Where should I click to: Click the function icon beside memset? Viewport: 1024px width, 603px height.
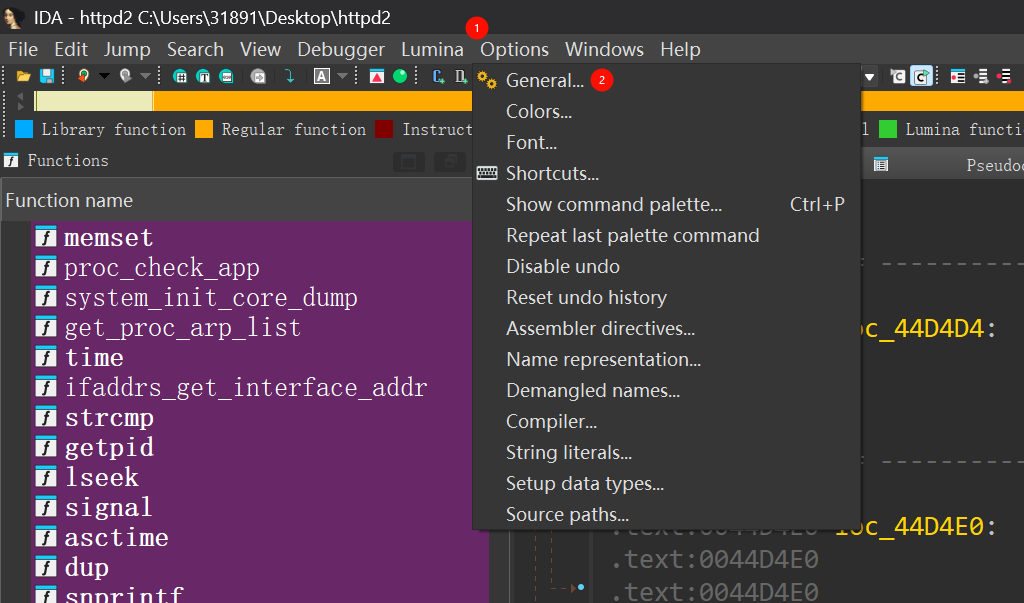[46, 236]
